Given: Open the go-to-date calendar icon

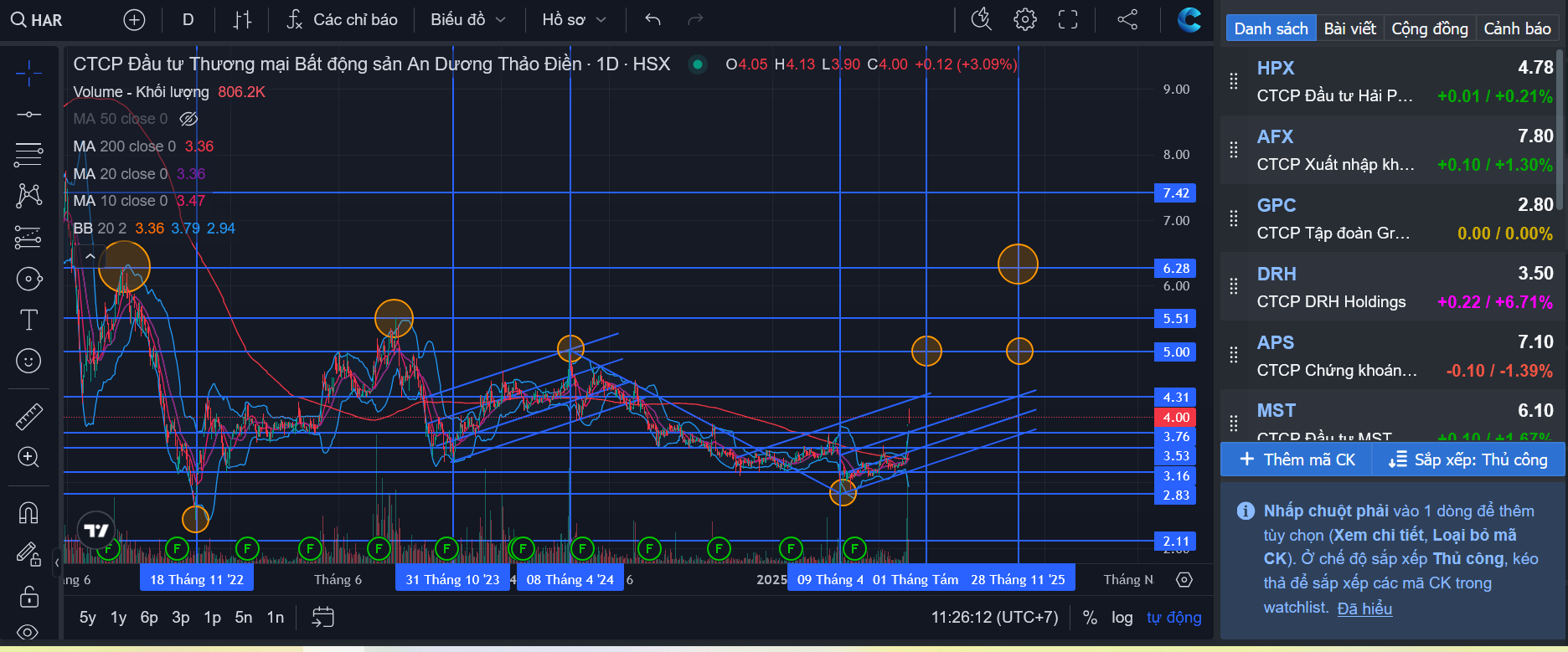Looking at the screenshot, I should coord(322,618).
